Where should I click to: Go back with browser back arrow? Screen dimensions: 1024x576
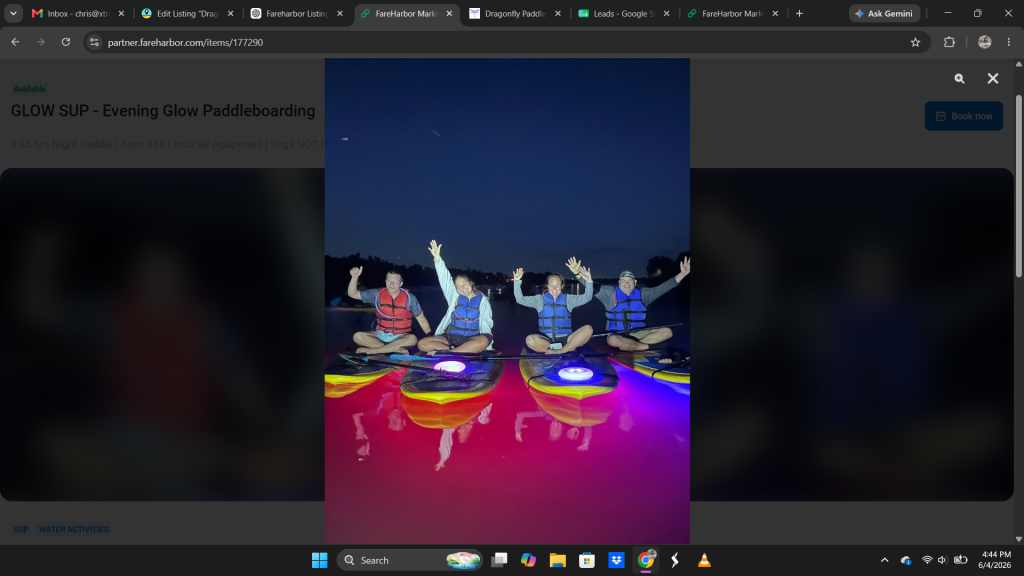tap(15, 42)
